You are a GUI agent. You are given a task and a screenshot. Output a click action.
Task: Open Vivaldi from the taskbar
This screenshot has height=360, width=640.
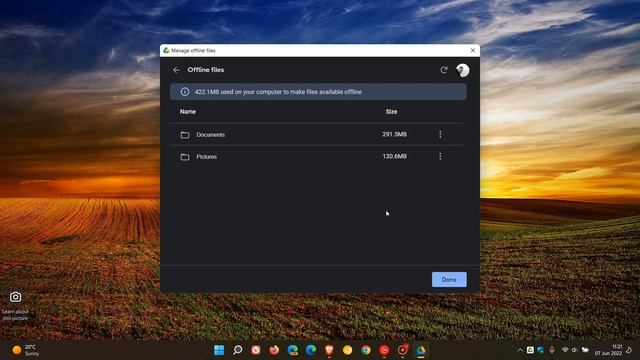click(256, 350)
